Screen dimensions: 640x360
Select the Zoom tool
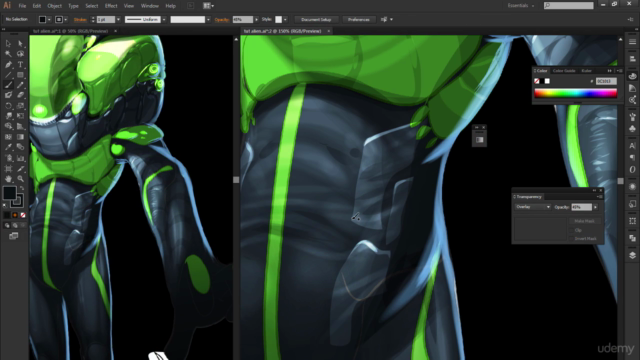[20, 179]
